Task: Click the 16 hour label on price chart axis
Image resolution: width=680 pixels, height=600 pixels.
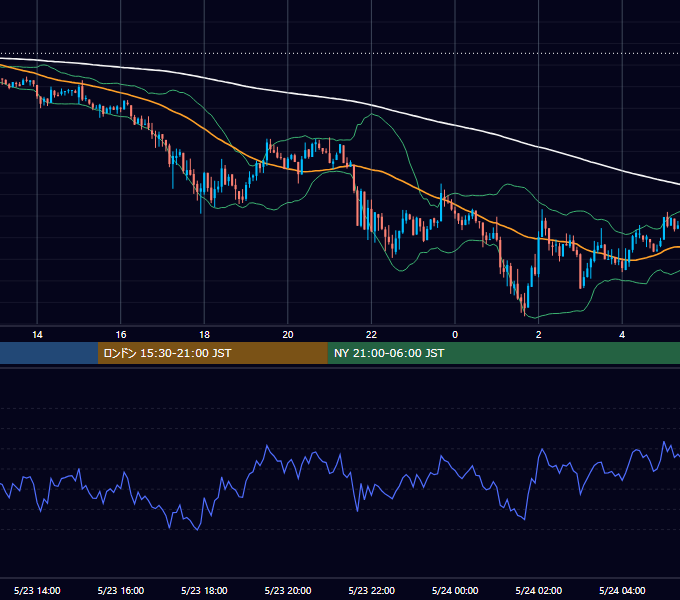Action: (x=121, y=335)
